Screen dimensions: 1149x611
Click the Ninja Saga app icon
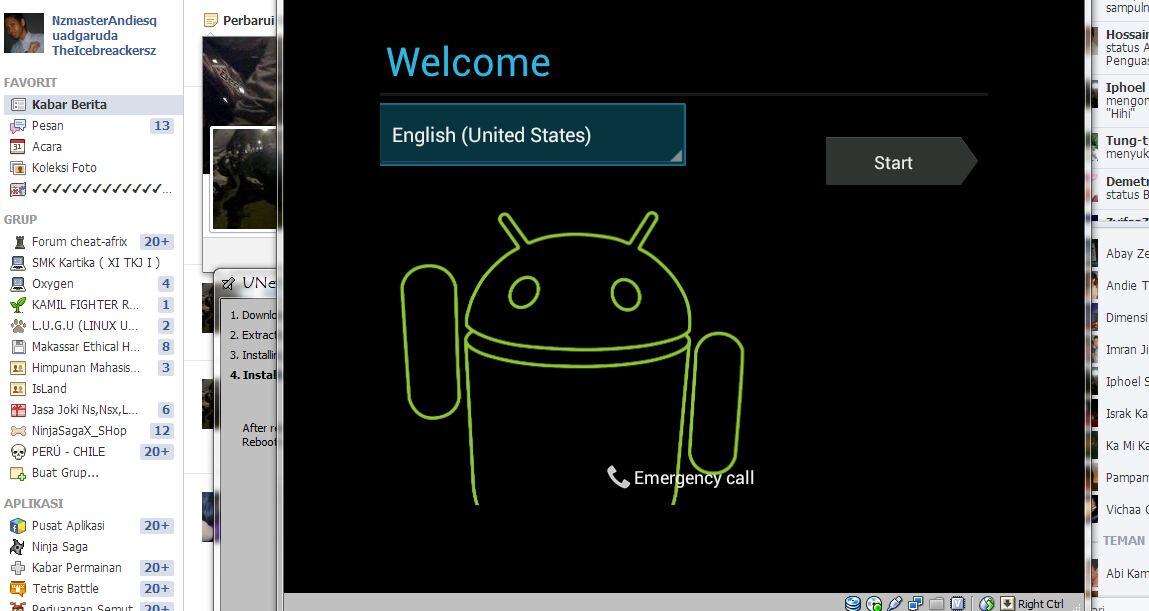coord(18,547)
